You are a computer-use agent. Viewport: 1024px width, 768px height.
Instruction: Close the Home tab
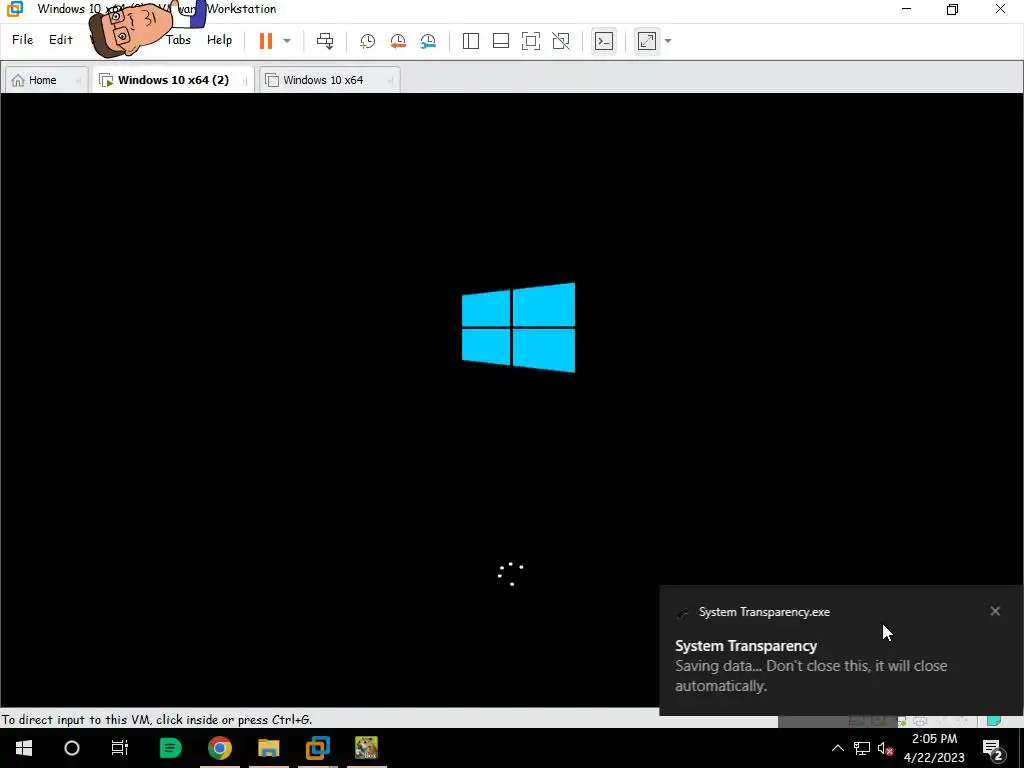click(78, 80)
